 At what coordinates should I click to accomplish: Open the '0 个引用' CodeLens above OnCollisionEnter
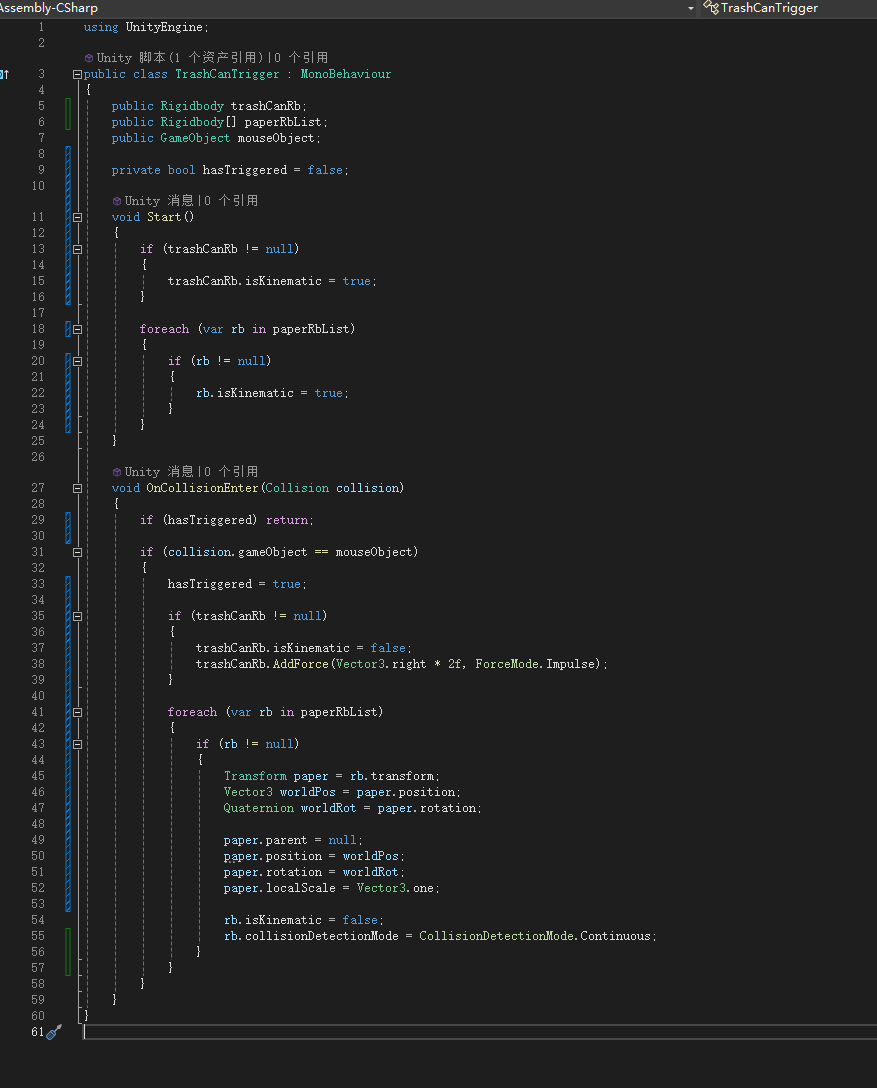[x=231, y=472]
